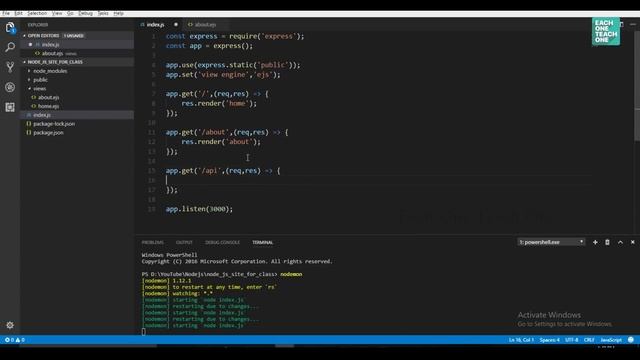Open the Tasks menu
The image size is (640, 360).
click(x=103, y=13)
